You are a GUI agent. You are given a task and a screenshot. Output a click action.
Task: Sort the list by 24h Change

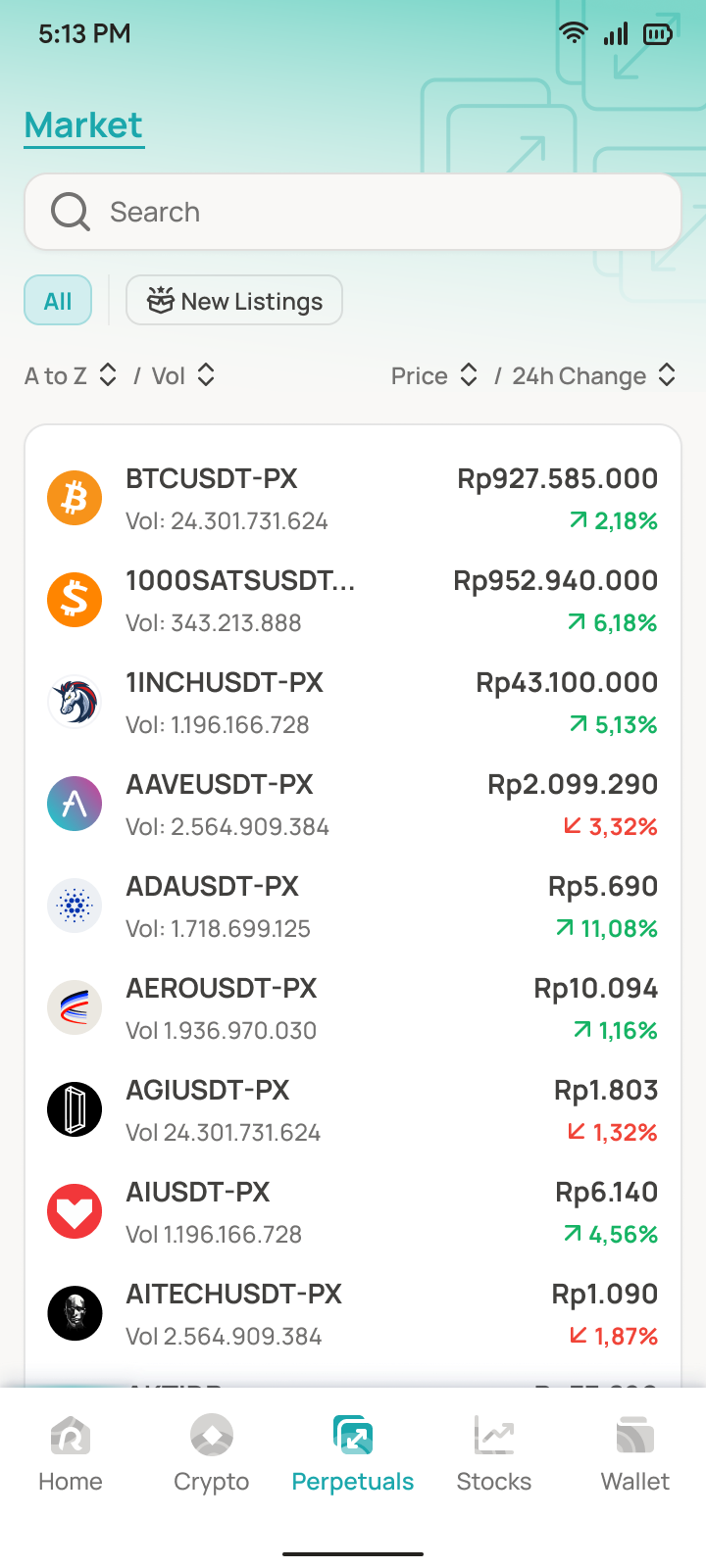click(594, 375)
